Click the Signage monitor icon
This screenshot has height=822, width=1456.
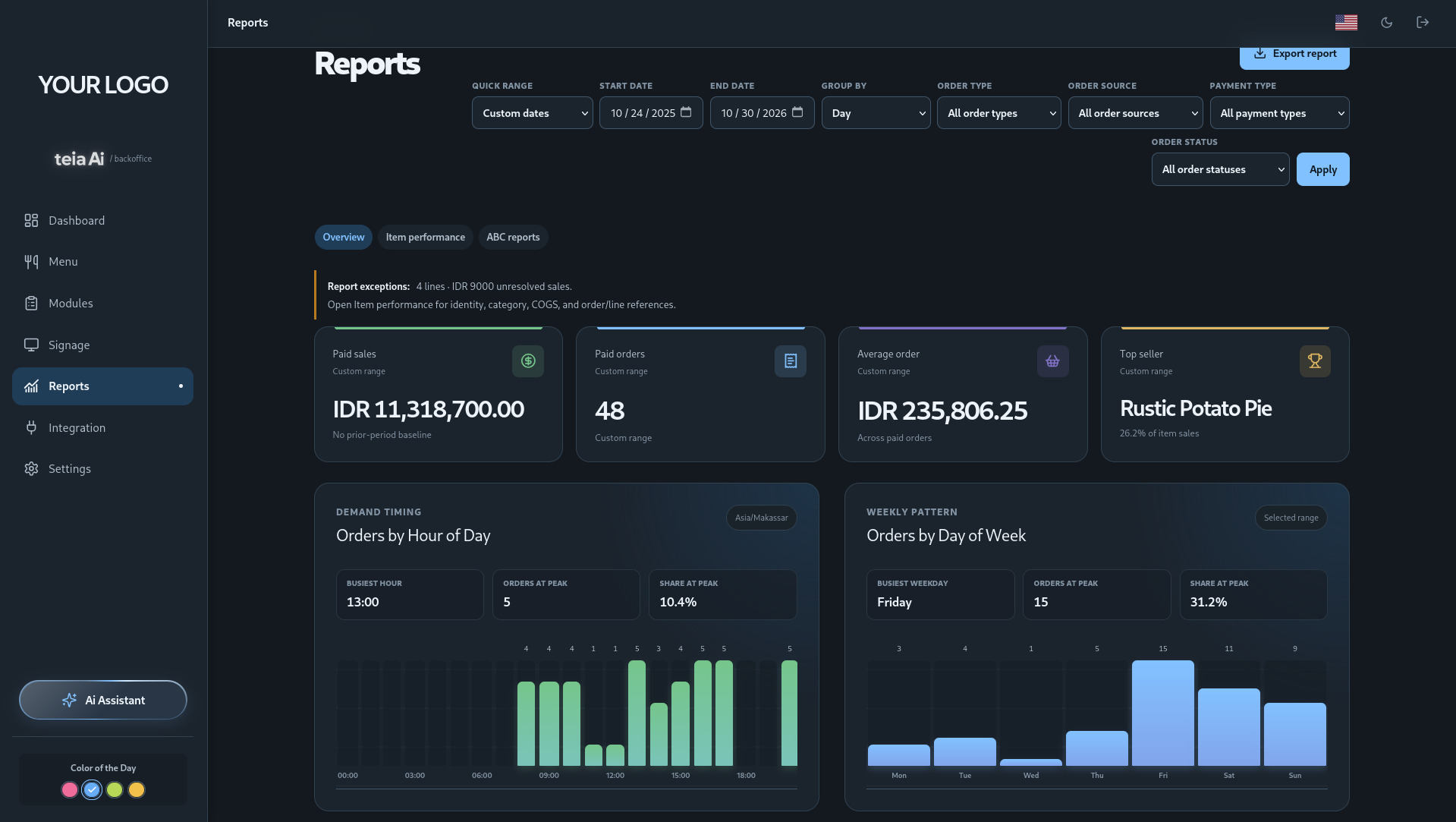(31, 345)
